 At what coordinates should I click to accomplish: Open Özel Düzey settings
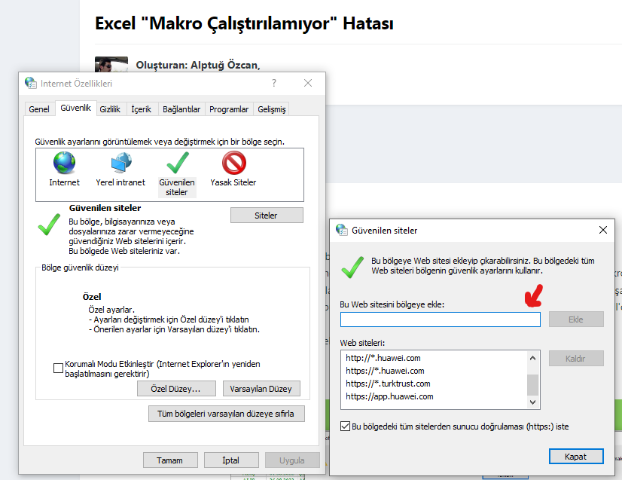click(176, 388)
